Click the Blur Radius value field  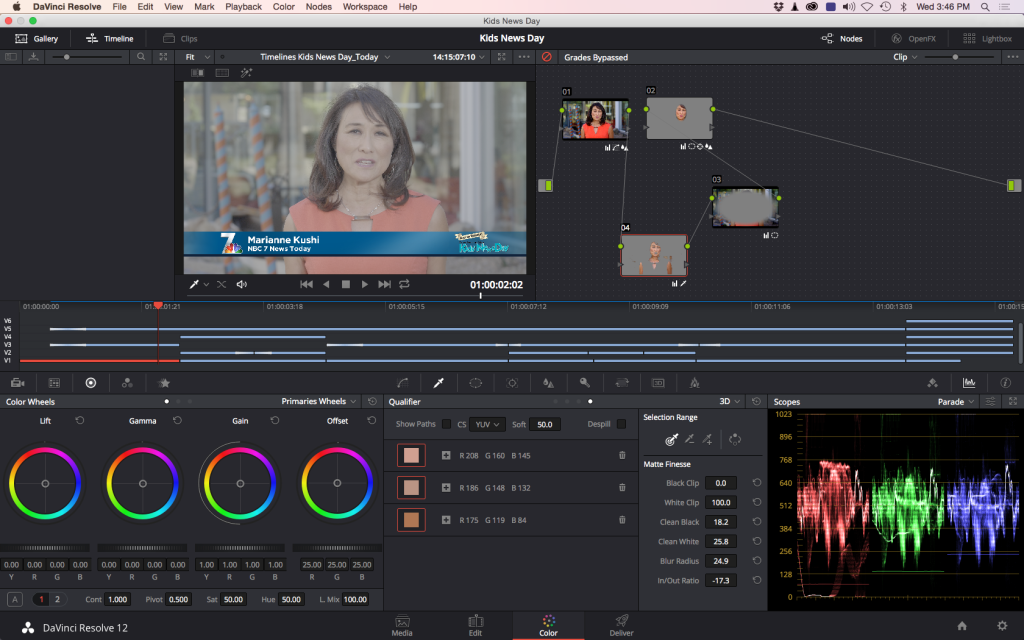720,561
